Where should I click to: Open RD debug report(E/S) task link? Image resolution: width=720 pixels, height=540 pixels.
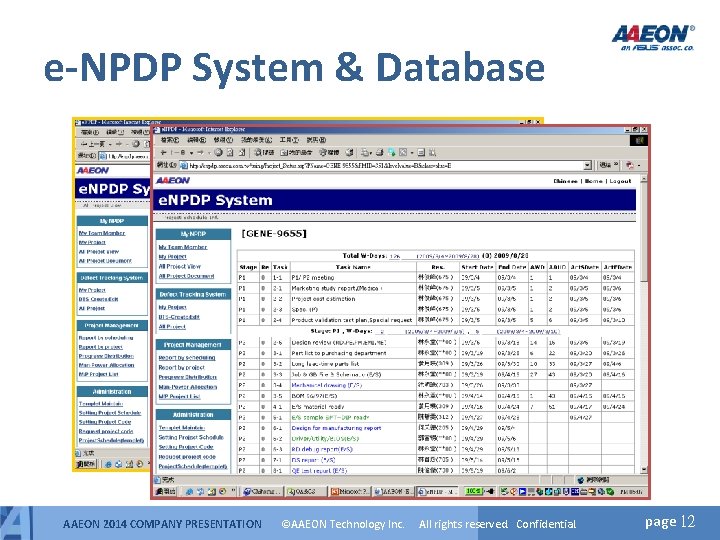(x=322, y=449)
